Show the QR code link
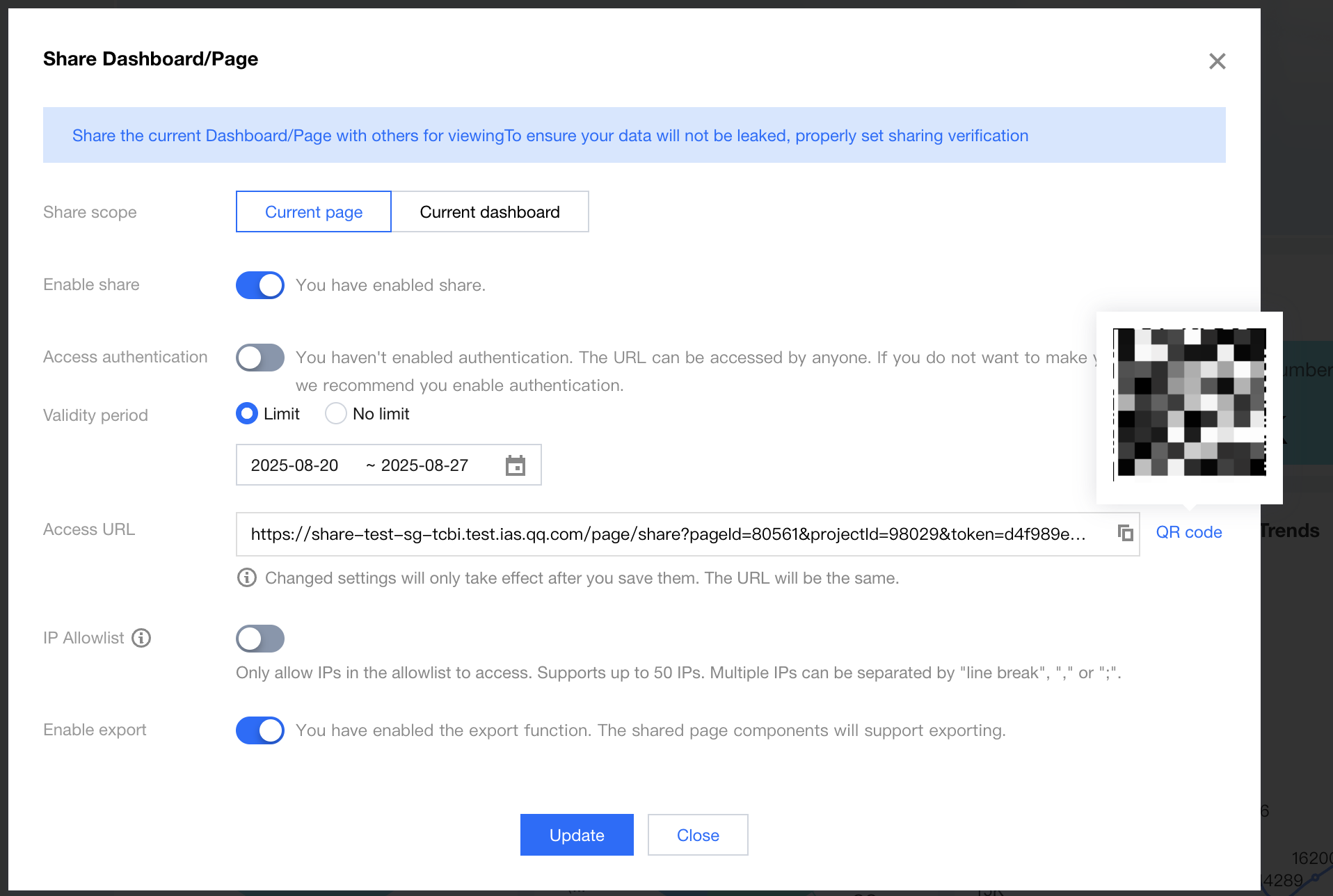The height and width of the screenshot is (896, 1333). tap(1188, 532)
